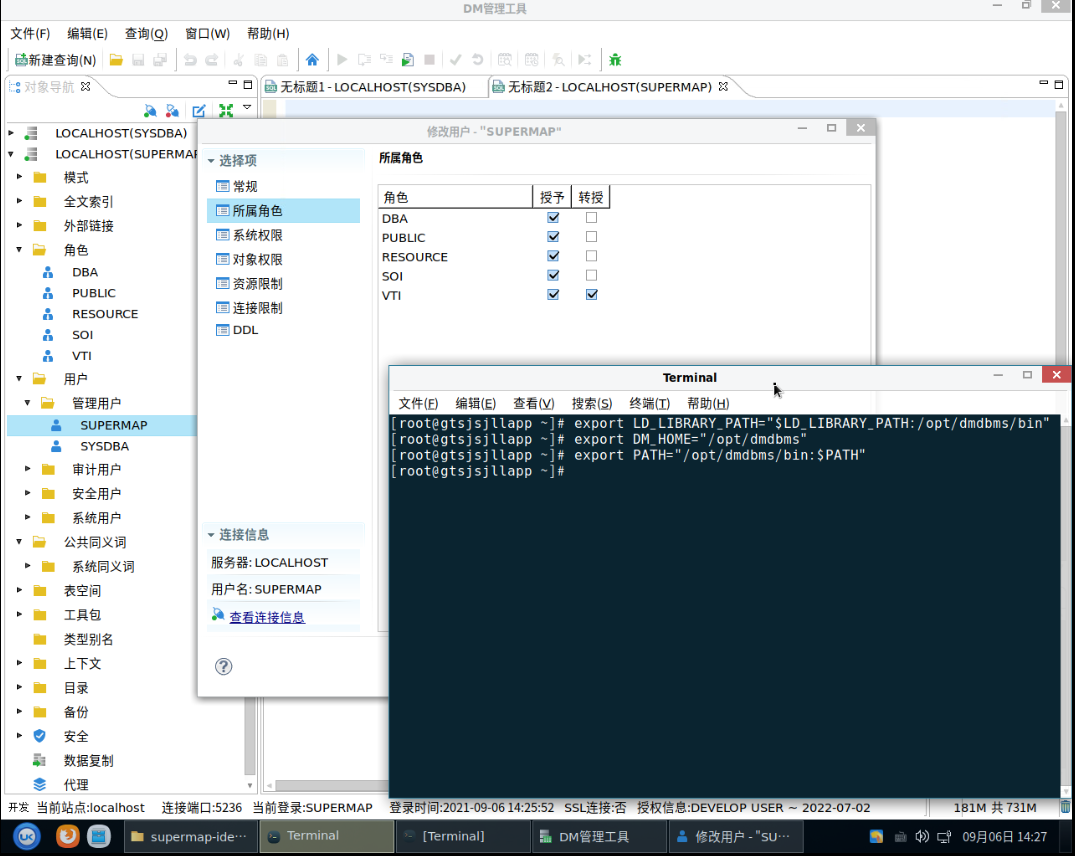
Task: Click the open file folder toolbar icon
Action: click(116, 60)
